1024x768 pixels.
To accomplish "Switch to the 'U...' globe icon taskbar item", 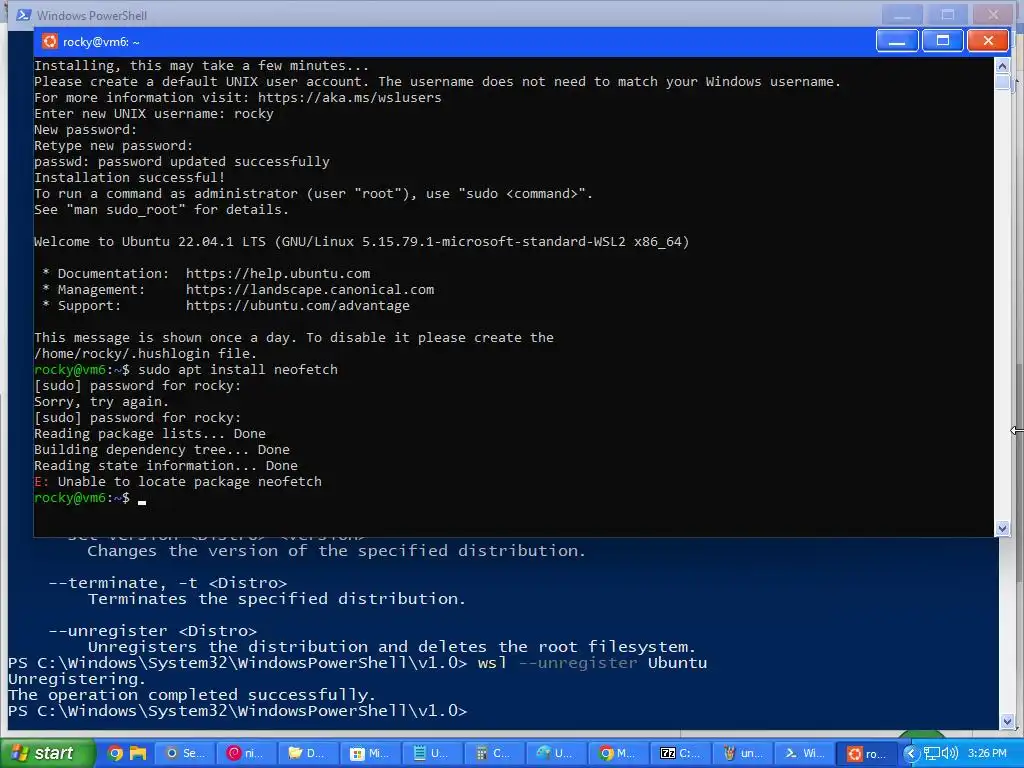I will tap(556, 753).
